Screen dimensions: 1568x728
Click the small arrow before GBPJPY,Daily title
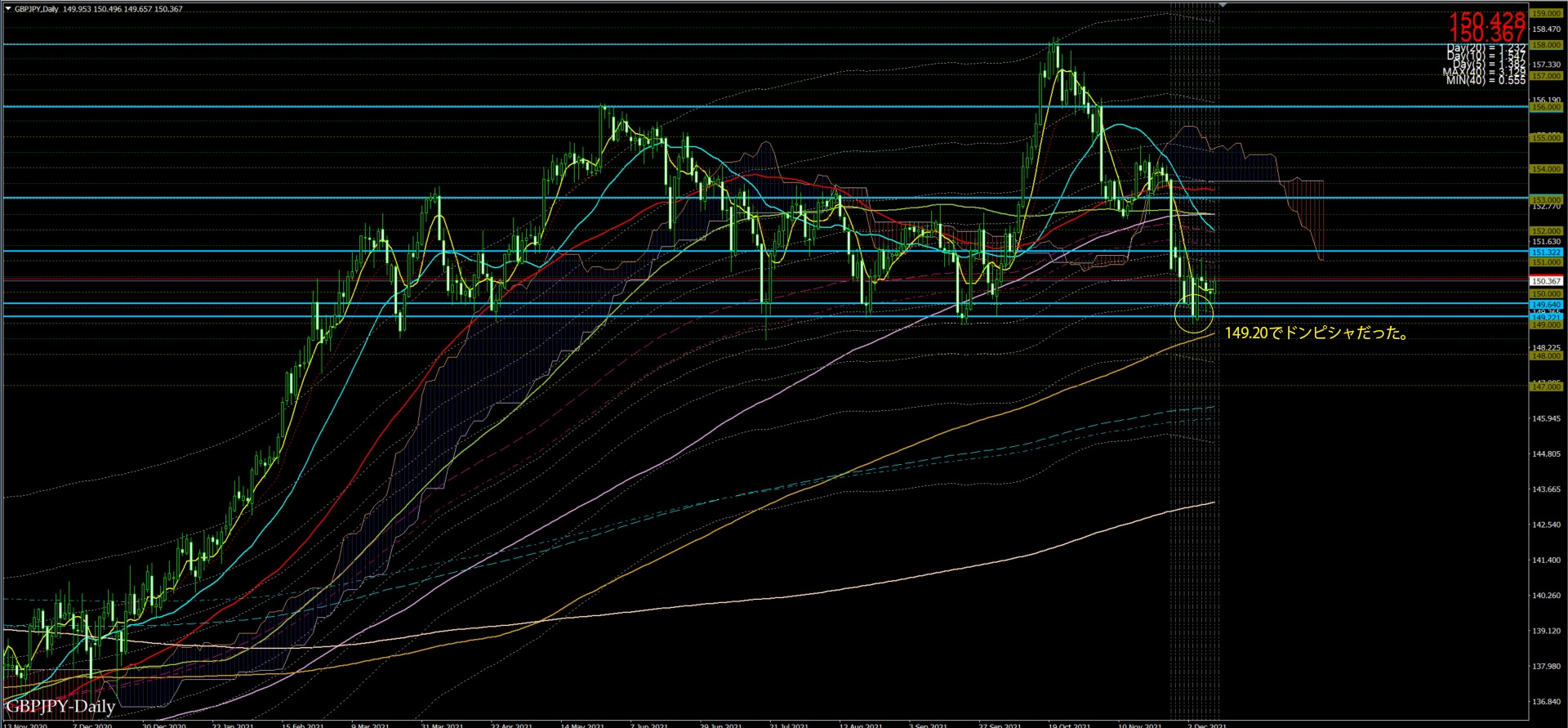[7, 9]
